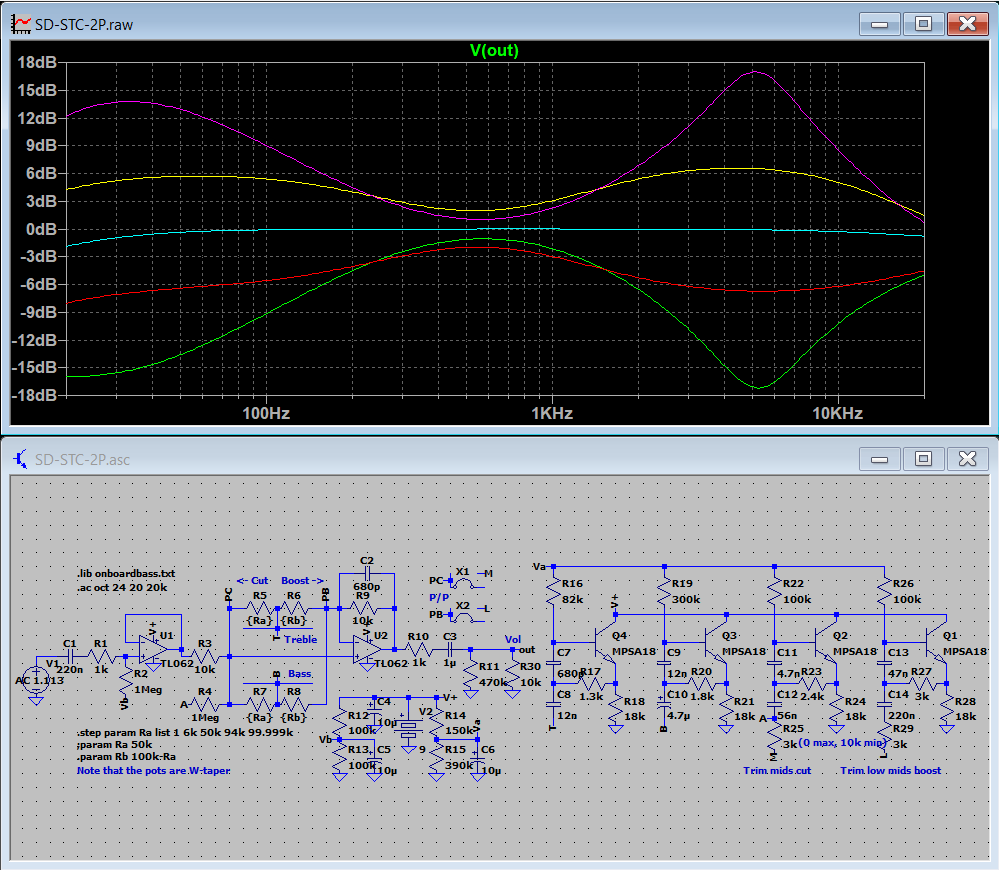The height and width of the screenshot is (870, 999).
Task: Maximize the SD-STC-2P.asc schematic window
Action: (x=923, y=459)
